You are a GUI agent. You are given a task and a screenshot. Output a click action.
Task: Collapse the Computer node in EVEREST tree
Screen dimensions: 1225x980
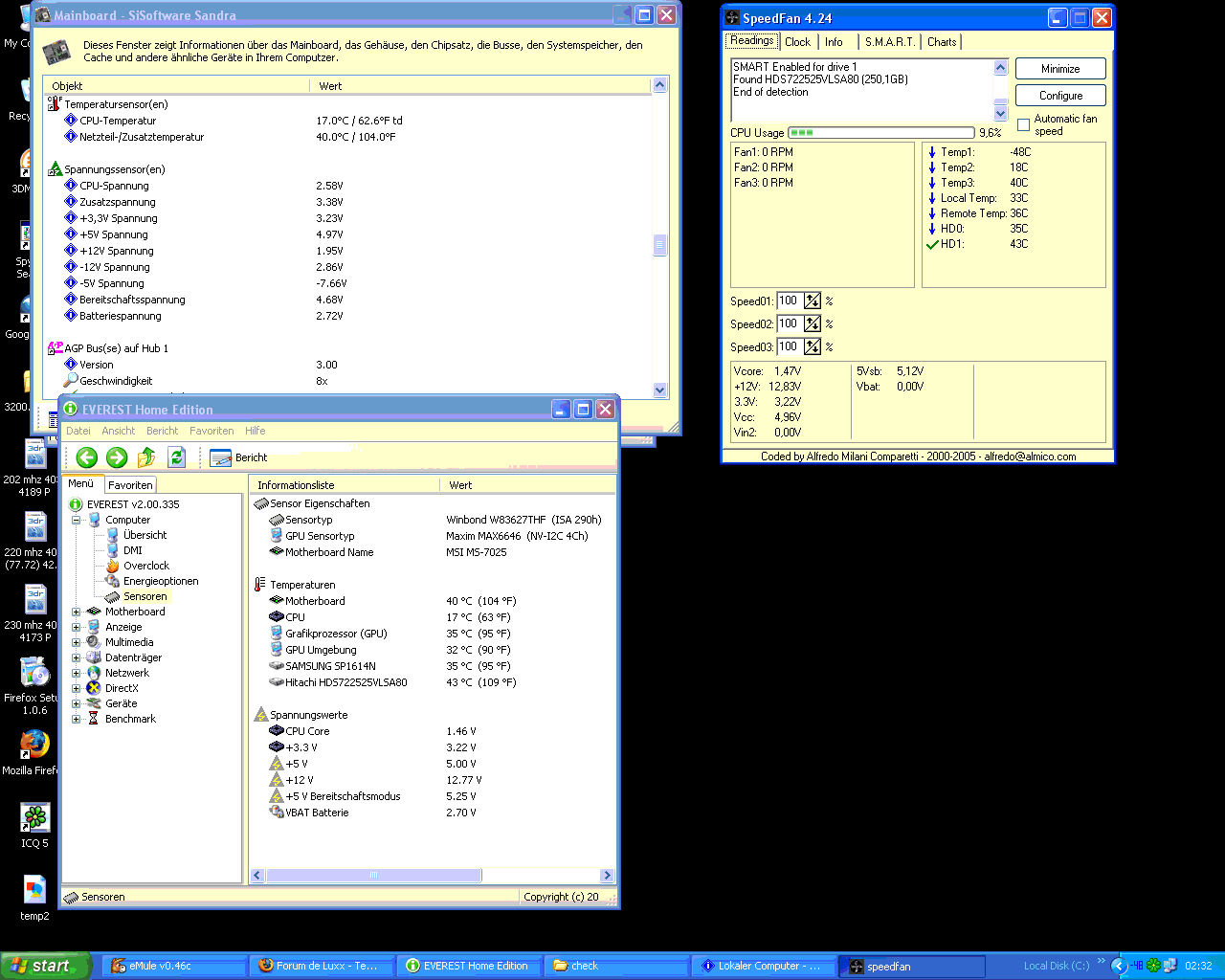coord(76,520)
